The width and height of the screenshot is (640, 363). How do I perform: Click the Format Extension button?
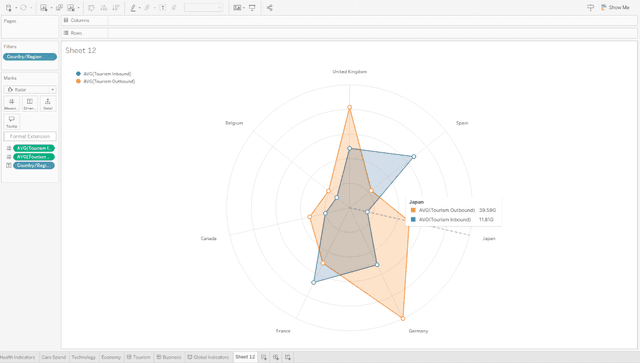(30, 136)
